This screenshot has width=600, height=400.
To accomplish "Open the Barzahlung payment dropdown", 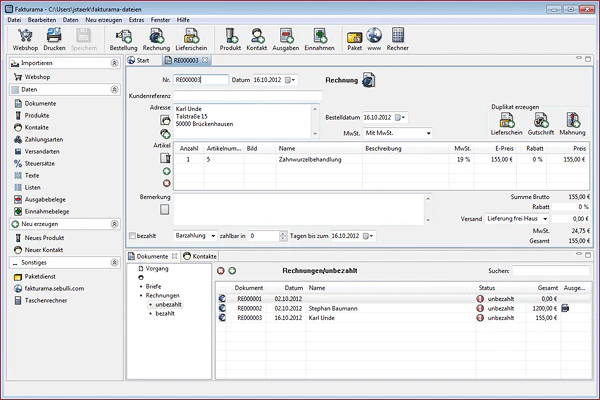I will (195, 236).
